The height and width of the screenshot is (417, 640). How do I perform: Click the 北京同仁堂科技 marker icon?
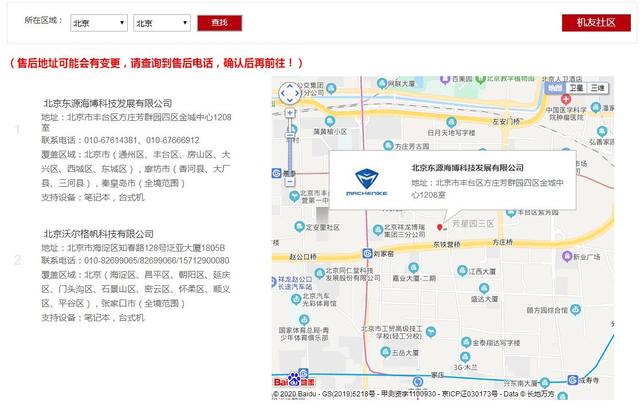(x=320, y=273)
